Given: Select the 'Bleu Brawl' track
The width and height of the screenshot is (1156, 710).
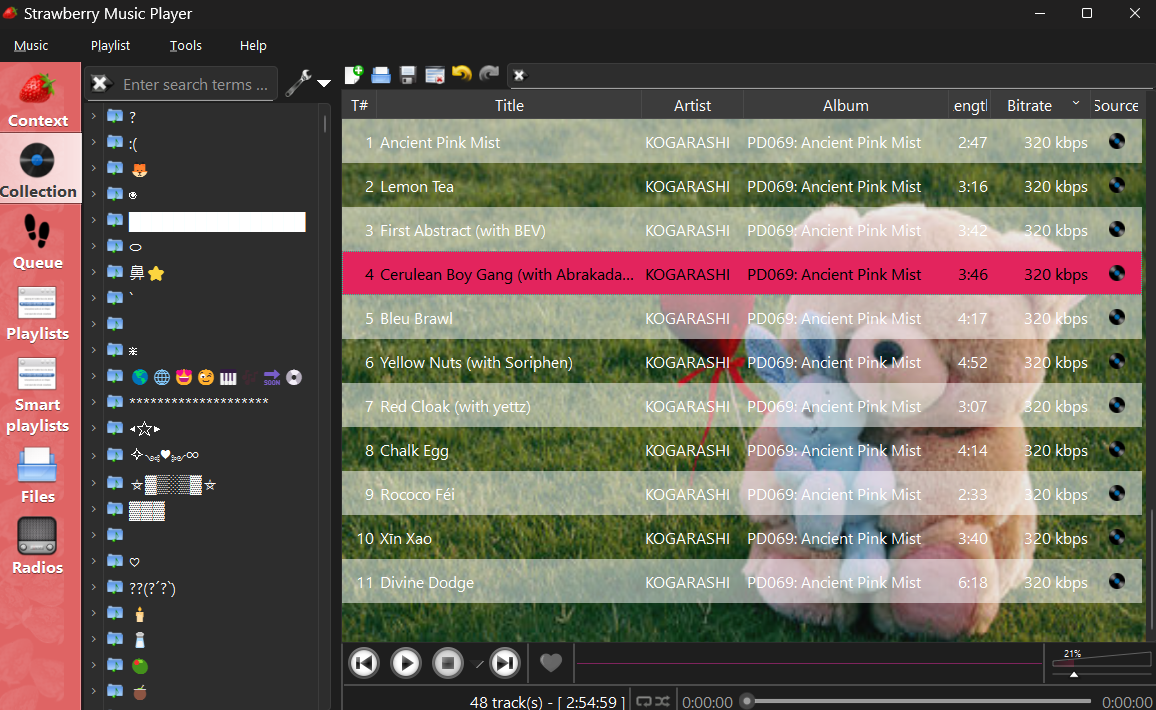Looking at the screenshot, I should pyautogui.click(x=742, y=319).
